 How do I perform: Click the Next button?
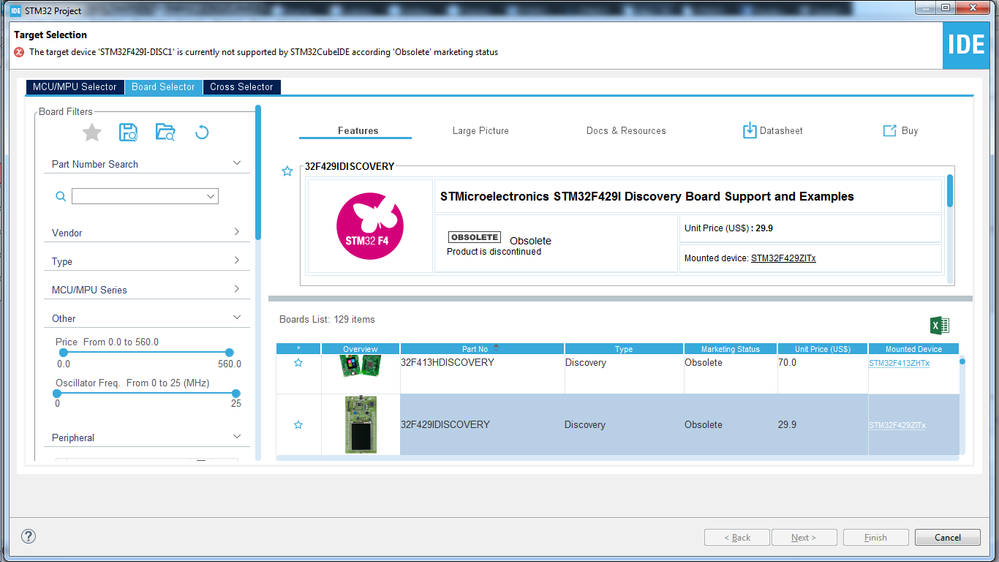tap(803, 537)
